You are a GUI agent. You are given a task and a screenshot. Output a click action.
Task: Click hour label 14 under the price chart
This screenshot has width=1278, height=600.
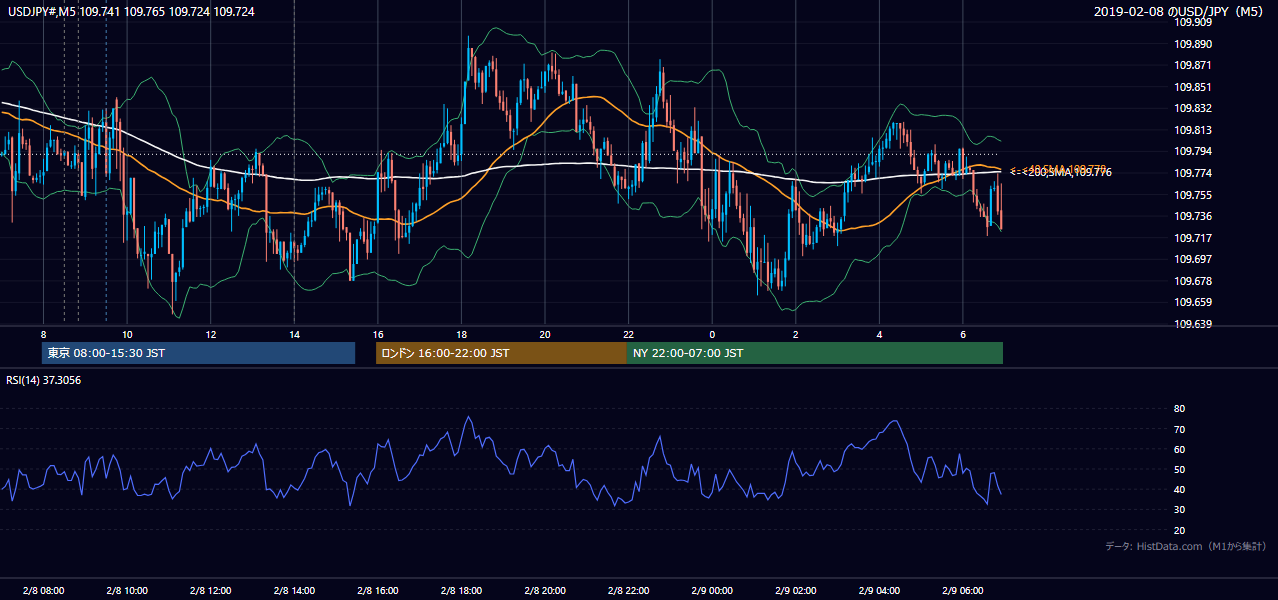(x=294, y=334)
